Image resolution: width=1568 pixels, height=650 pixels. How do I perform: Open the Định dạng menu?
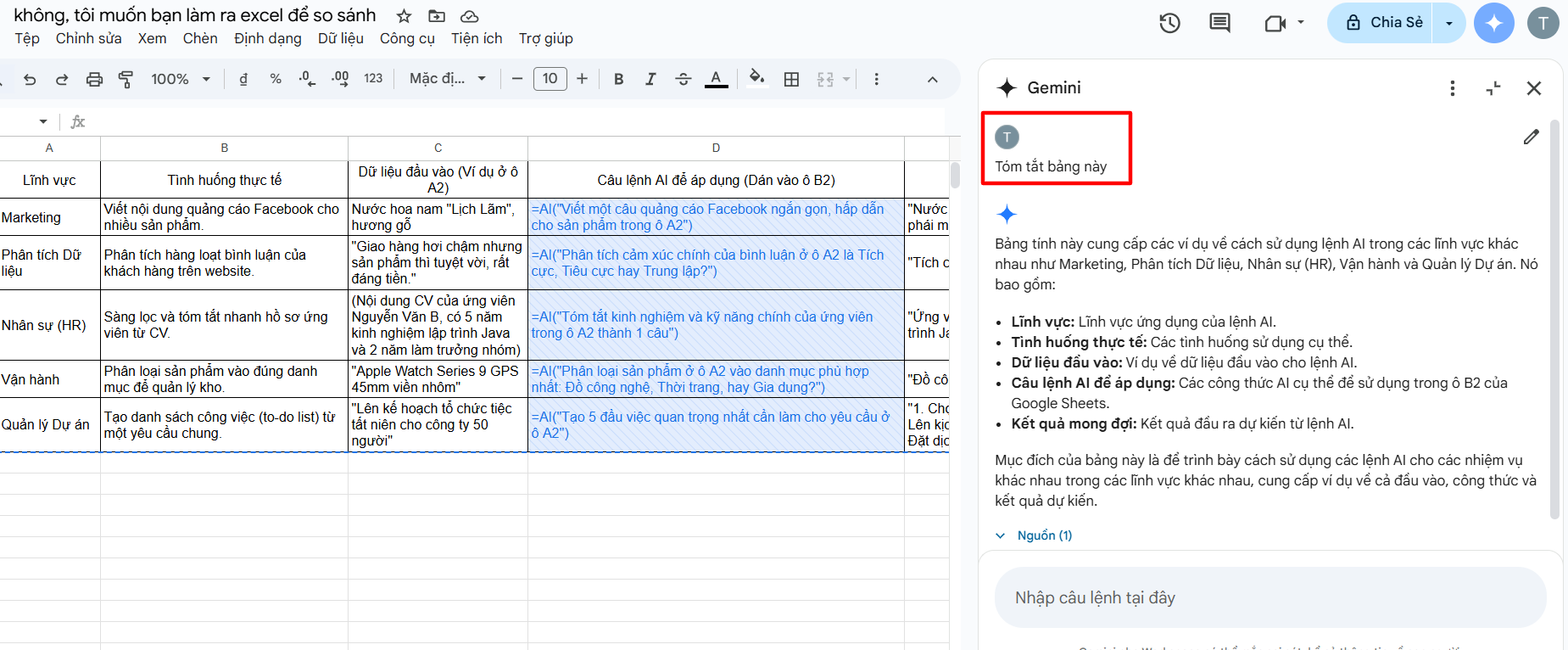click(267, 38)
